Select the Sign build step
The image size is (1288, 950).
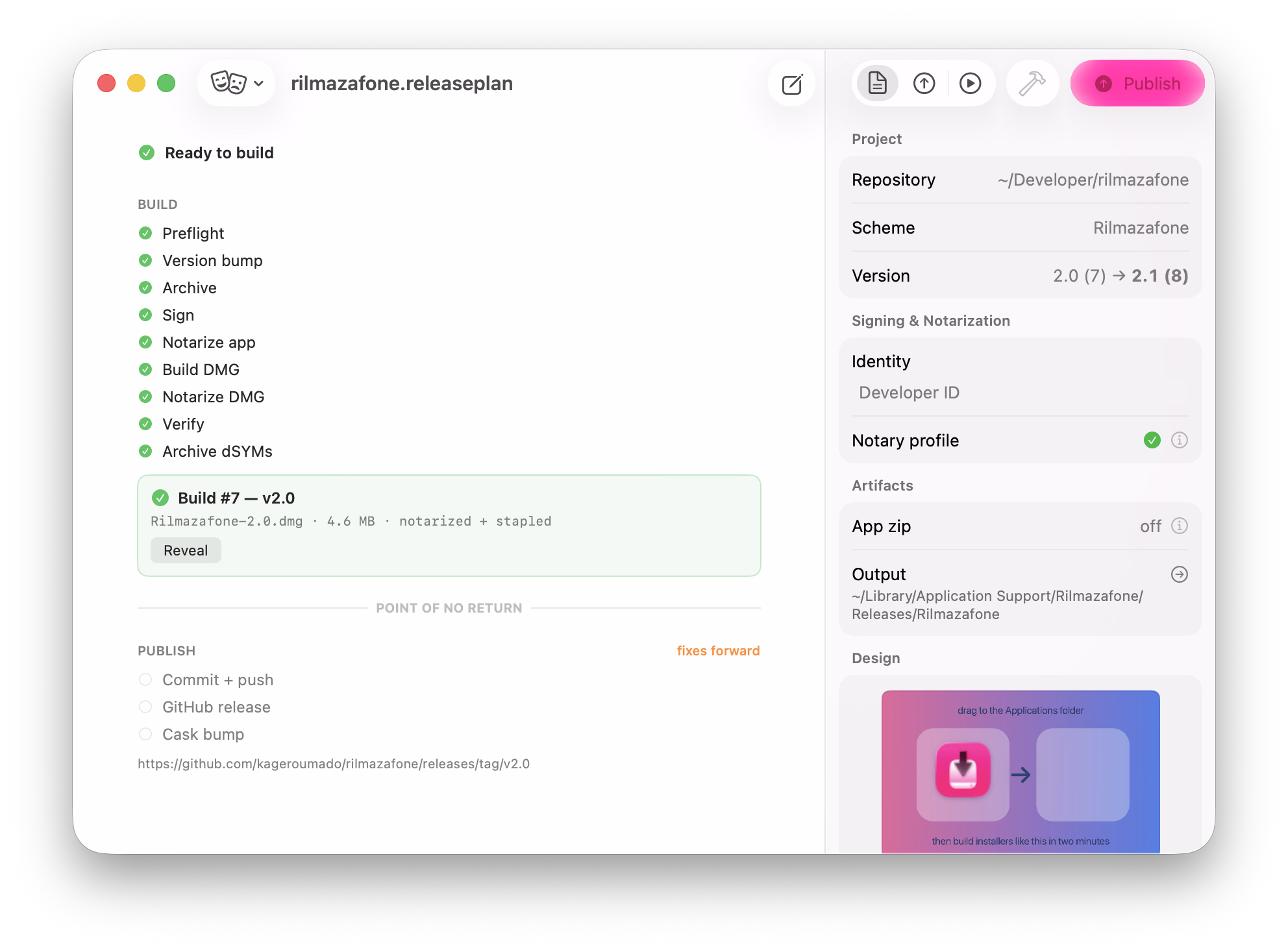[x=178, y=315]
